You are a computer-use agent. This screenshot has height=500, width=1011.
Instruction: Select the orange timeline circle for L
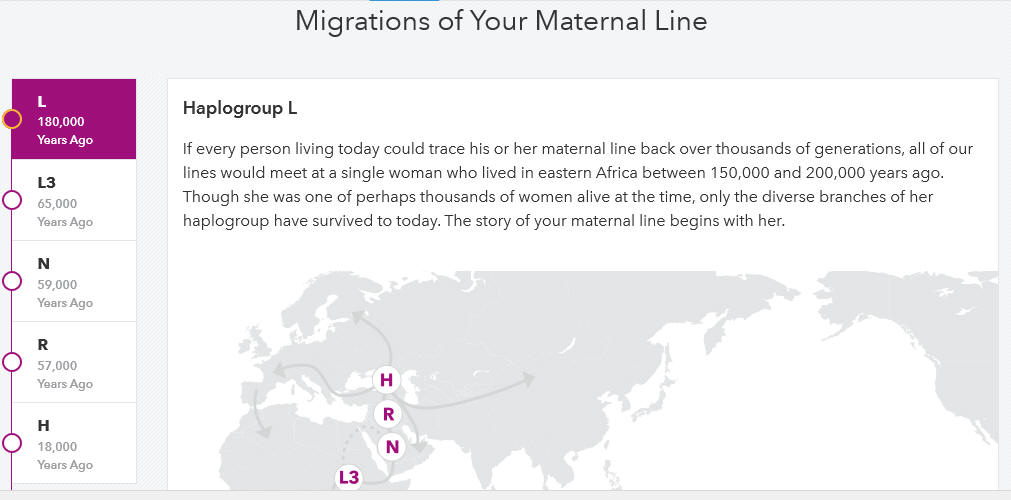click(x=12, y=119)
